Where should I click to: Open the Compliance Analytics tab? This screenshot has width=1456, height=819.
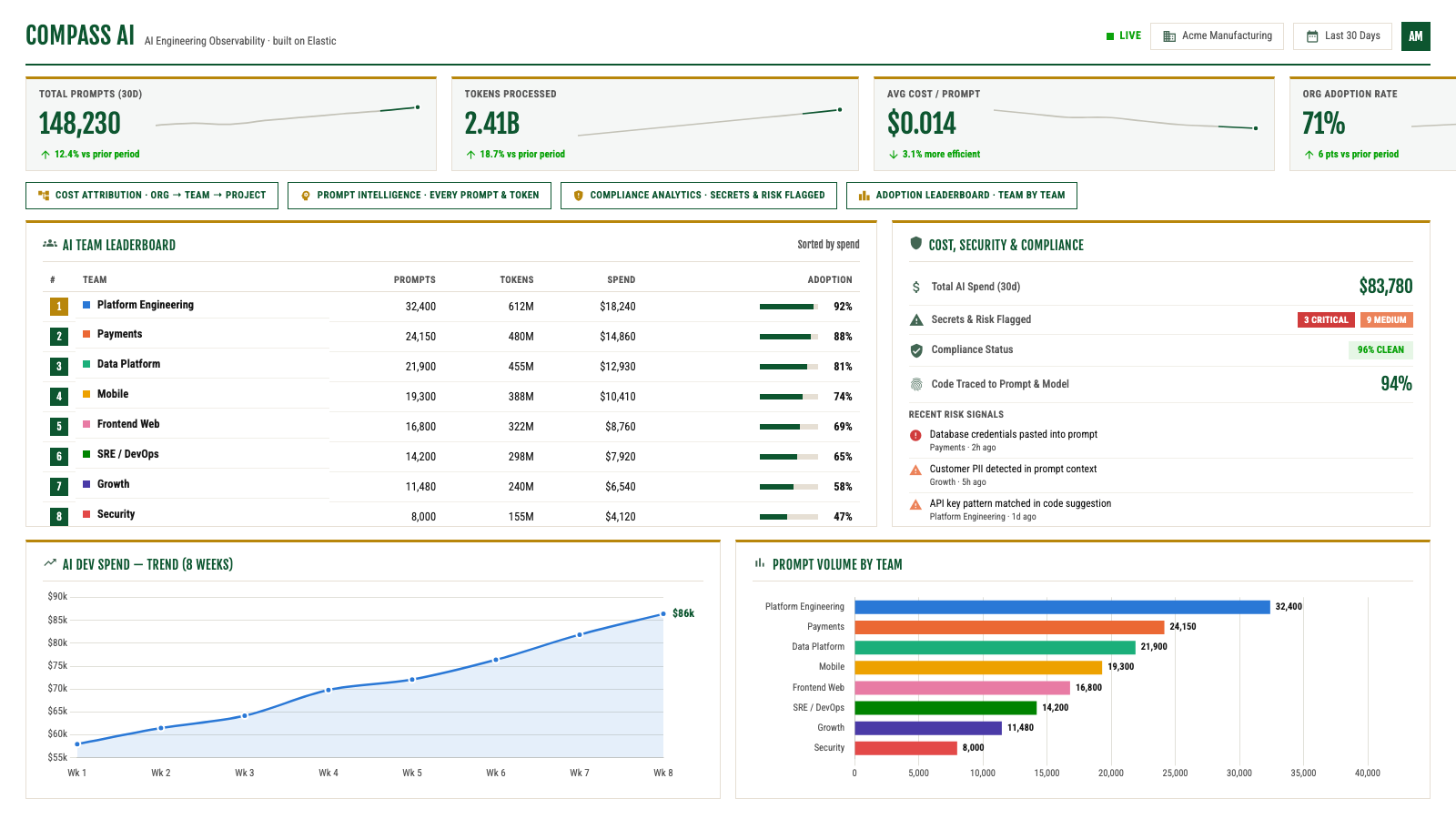click(x=699, y=196)
